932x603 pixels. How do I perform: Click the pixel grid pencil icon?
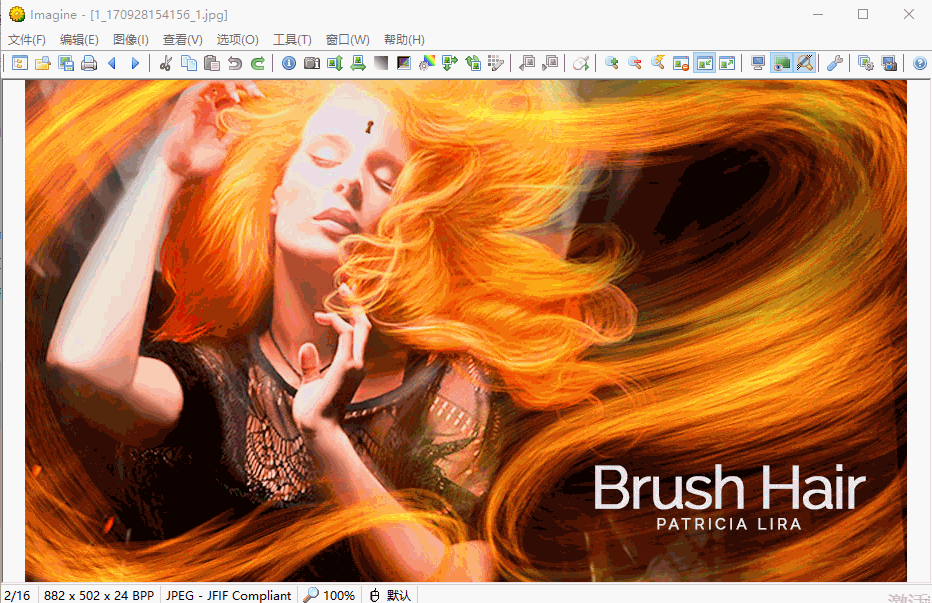[x=496, y=63]
